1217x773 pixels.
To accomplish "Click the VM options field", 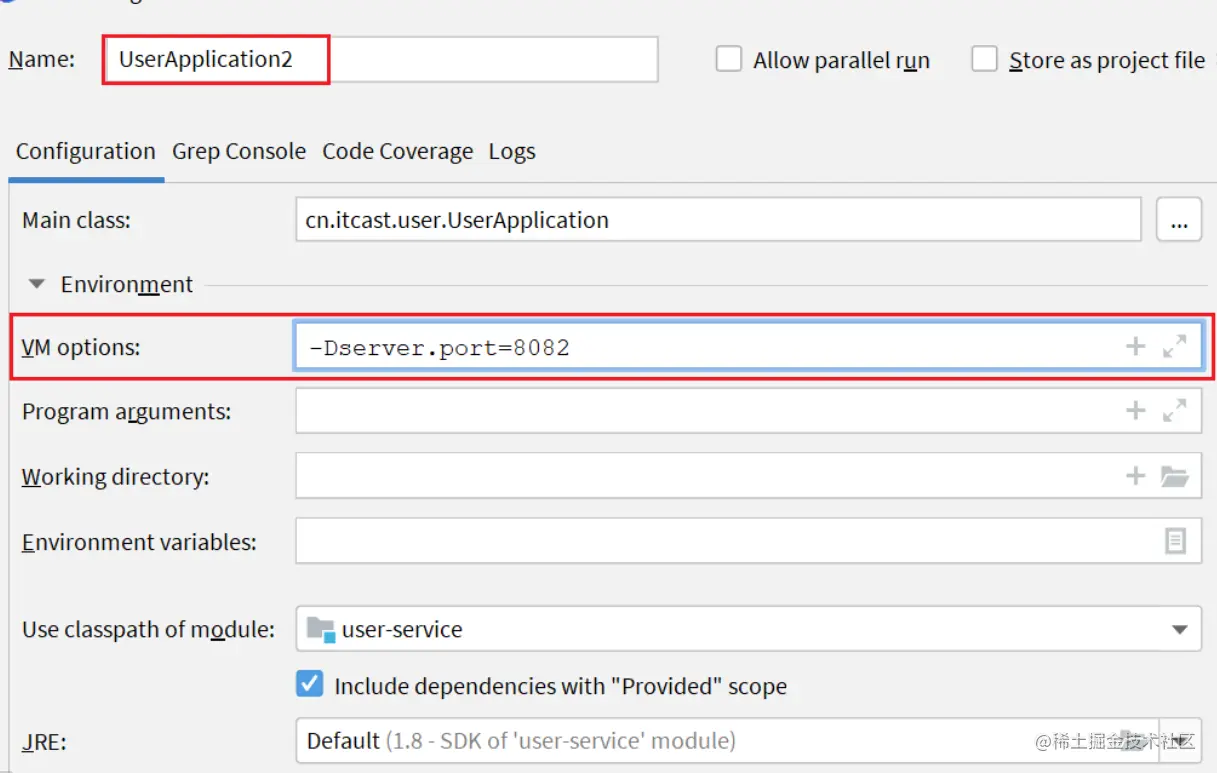I will (x=748, y=347).
